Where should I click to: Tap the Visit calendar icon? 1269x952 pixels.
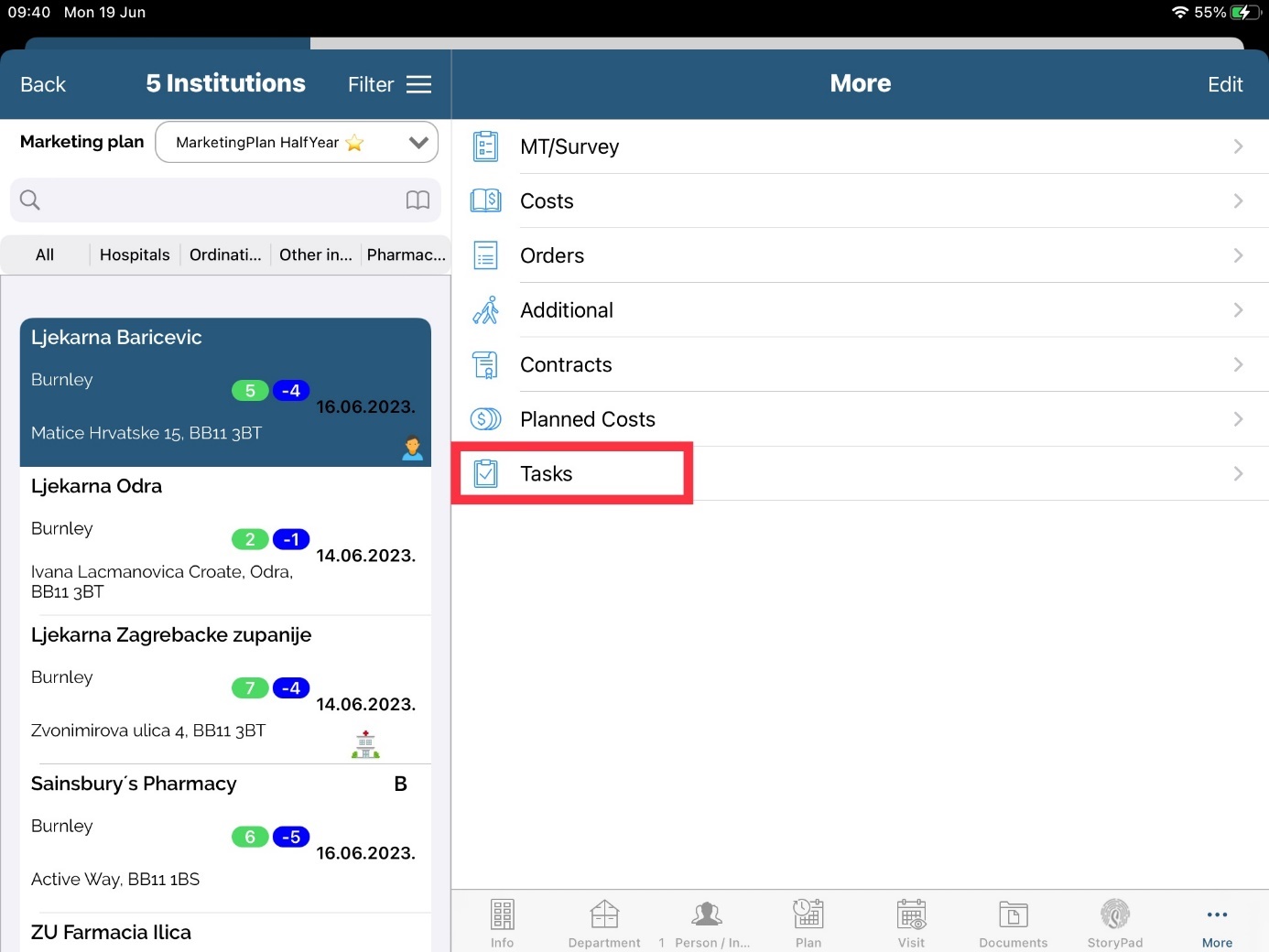pos(911,914)
